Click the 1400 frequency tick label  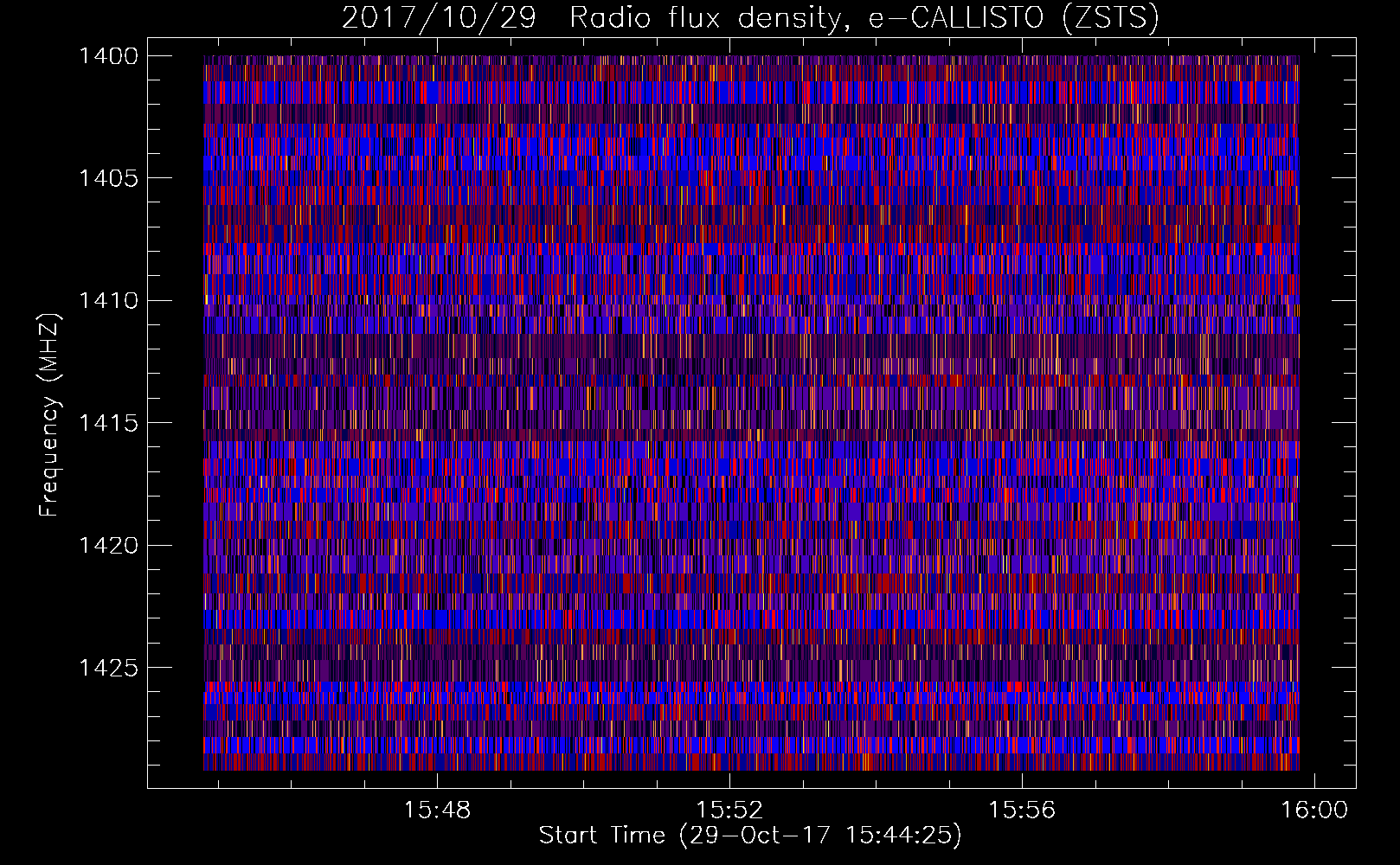[108, 56]
